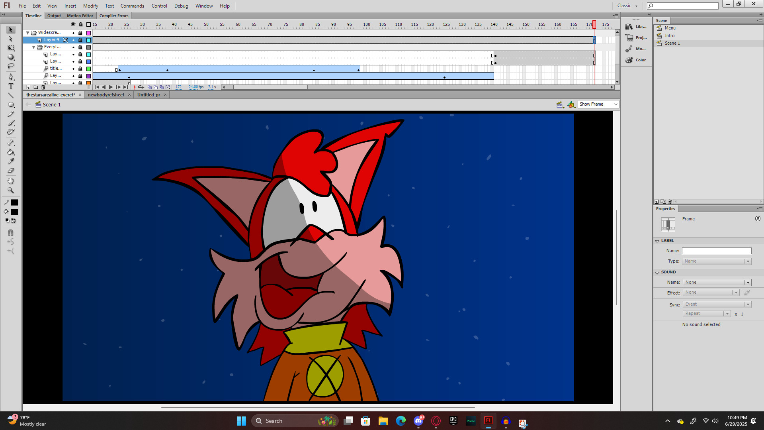
Task: Select the Oval shape tool
Action: (x=10, y=105)
